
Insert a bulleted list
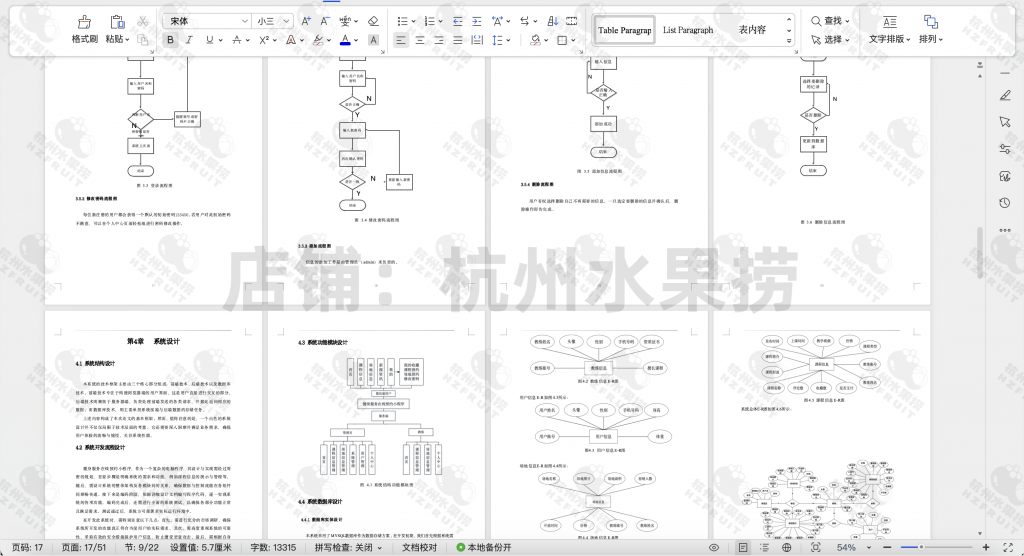pos(402,22)
